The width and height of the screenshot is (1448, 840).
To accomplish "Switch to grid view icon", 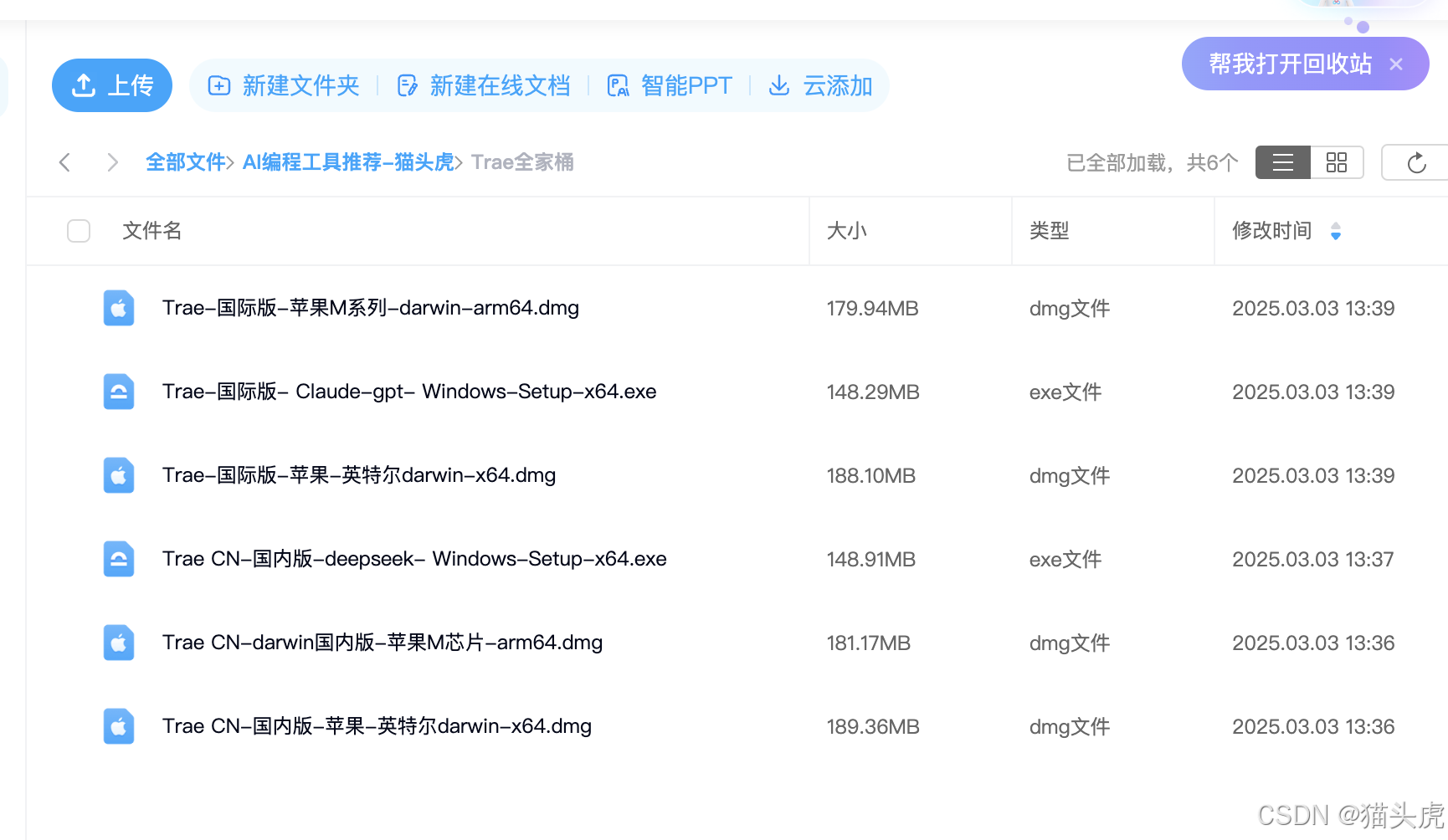I will point(1337,162).
